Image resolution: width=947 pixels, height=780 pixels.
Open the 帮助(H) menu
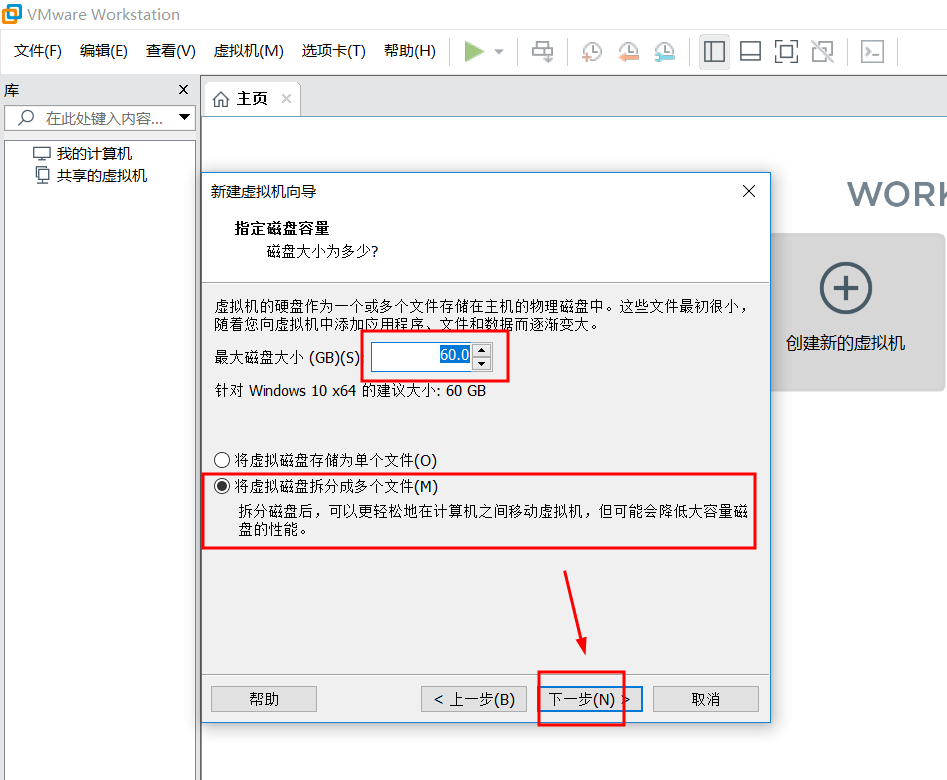410,51
